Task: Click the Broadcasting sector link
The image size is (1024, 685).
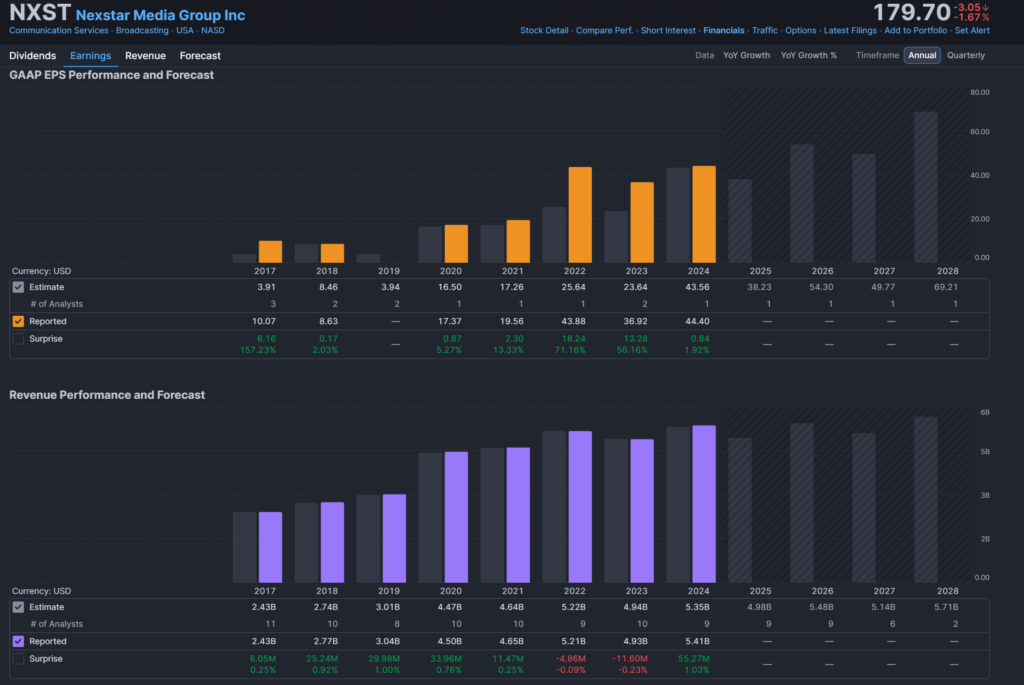Action: point(142,30)
